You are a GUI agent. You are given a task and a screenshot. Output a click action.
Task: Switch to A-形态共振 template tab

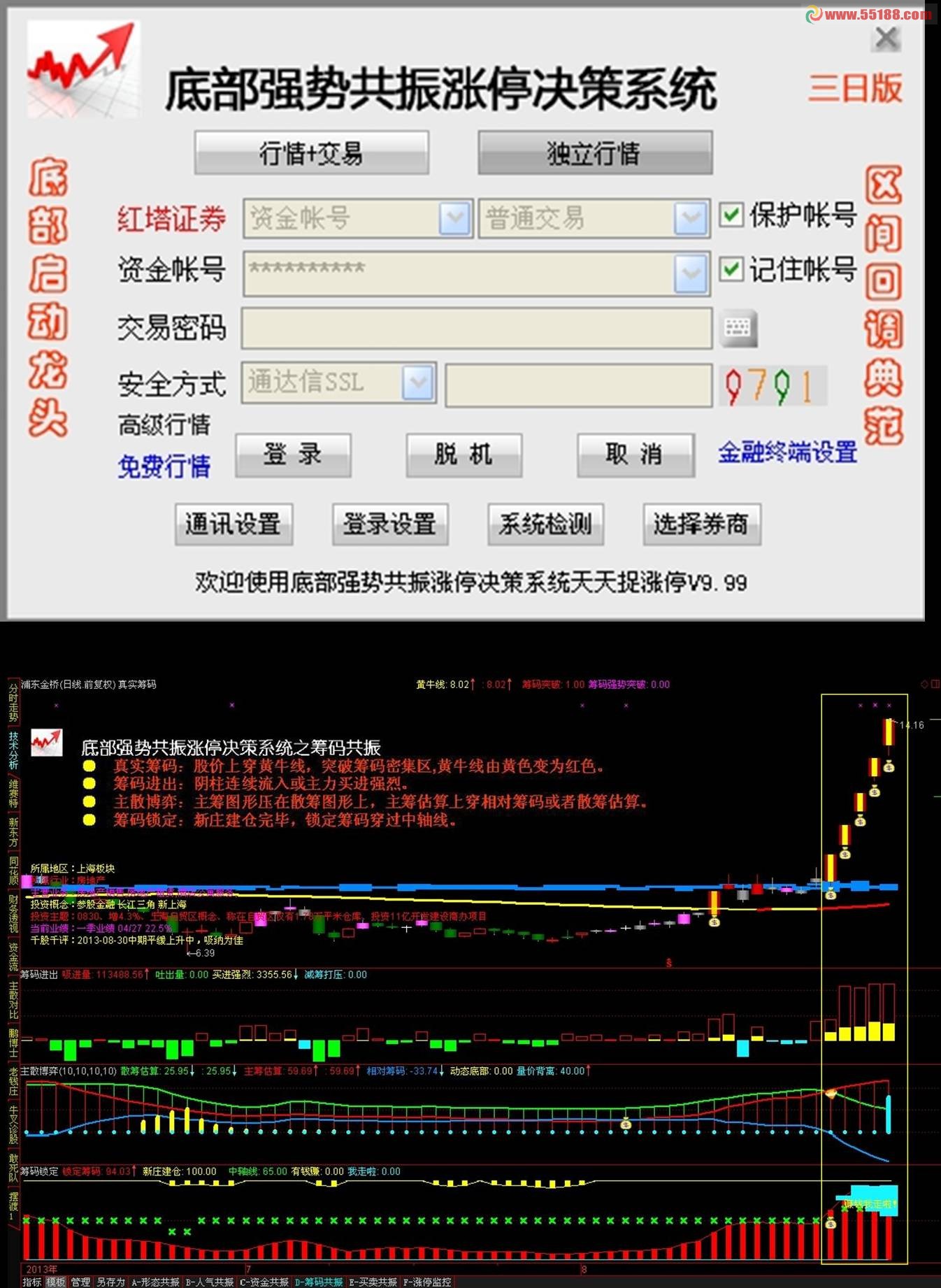[x=156, y=1282]
